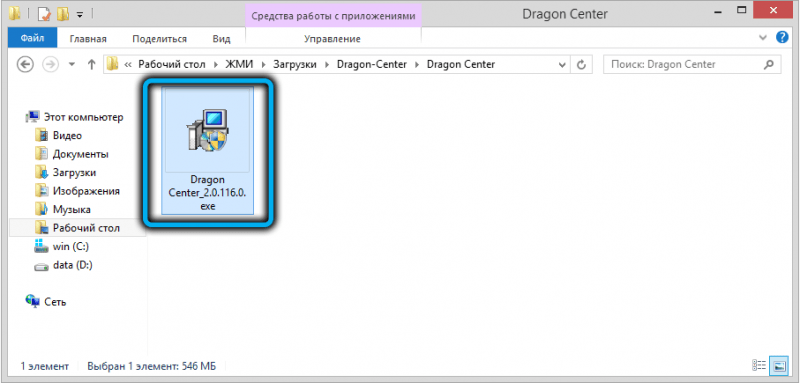
Task: Click the Forward navigation arrow
Action: tap(52, 65)
